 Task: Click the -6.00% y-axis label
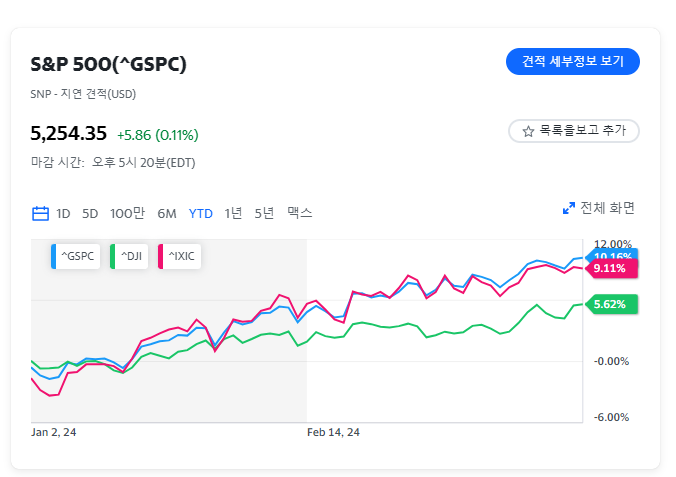point(611,417)
